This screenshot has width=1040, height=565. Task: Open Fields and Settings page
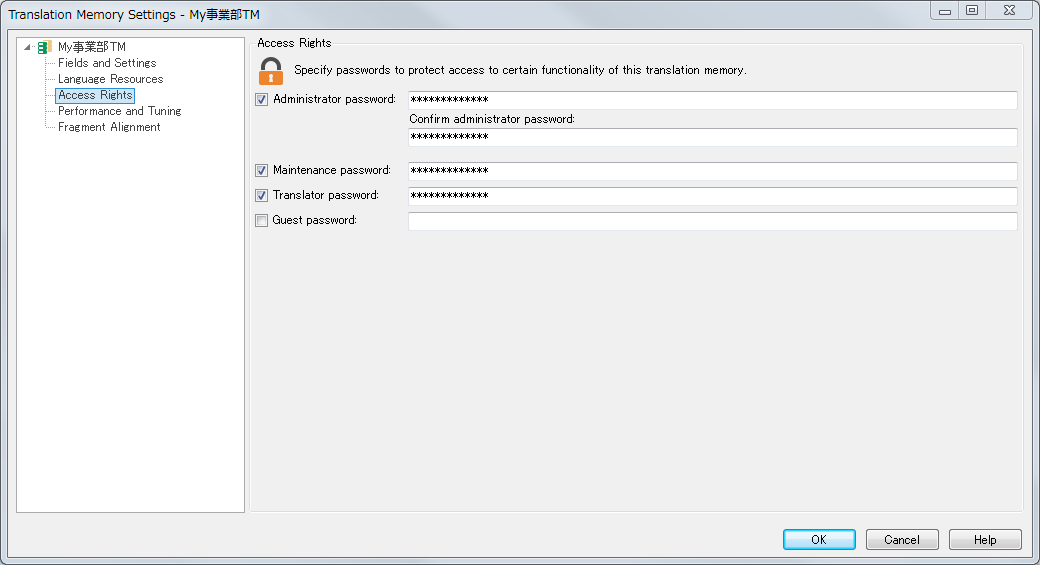(x=107, y=63)
